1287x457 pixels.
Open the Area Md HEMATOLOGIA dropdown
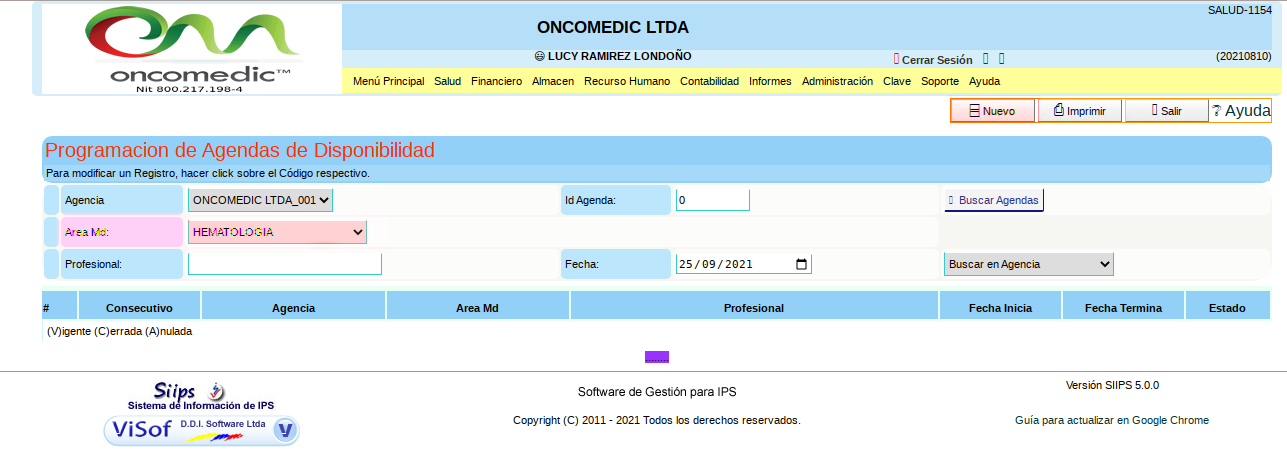point(277,232)
